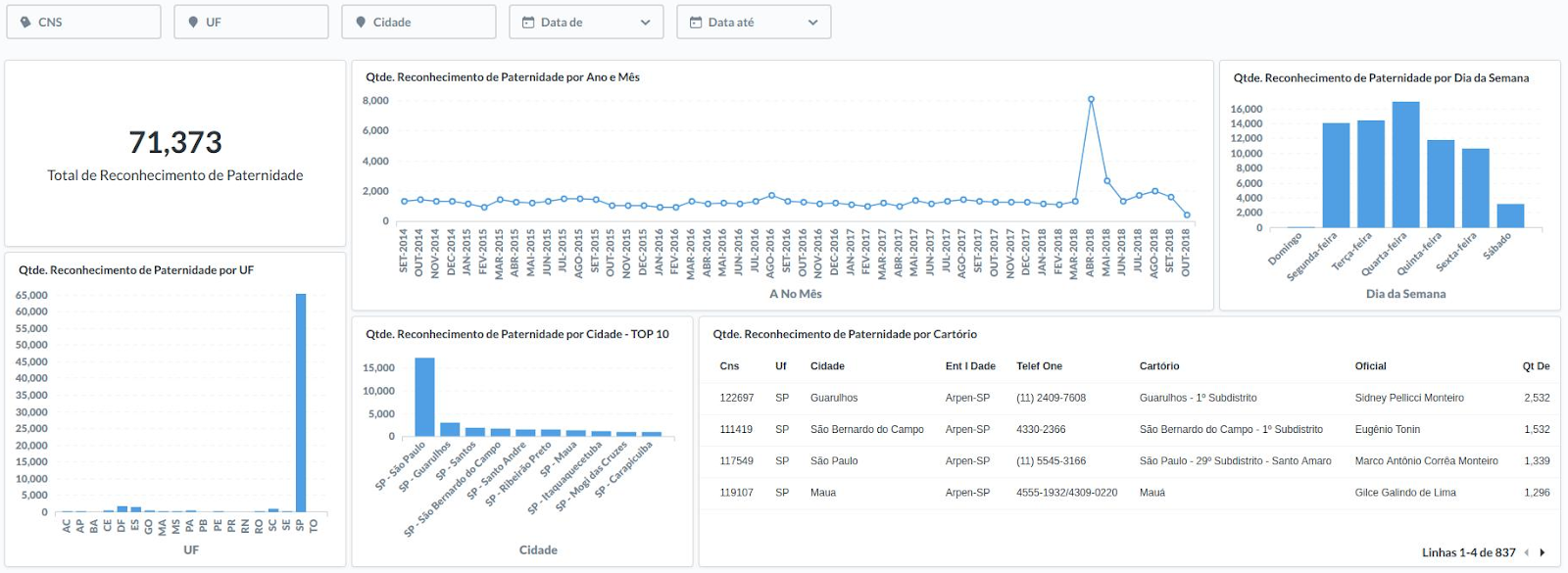Screen dimensions: 1568x573
Task: Click the calendar icon in Data até filter
Action: pos(696,23)
